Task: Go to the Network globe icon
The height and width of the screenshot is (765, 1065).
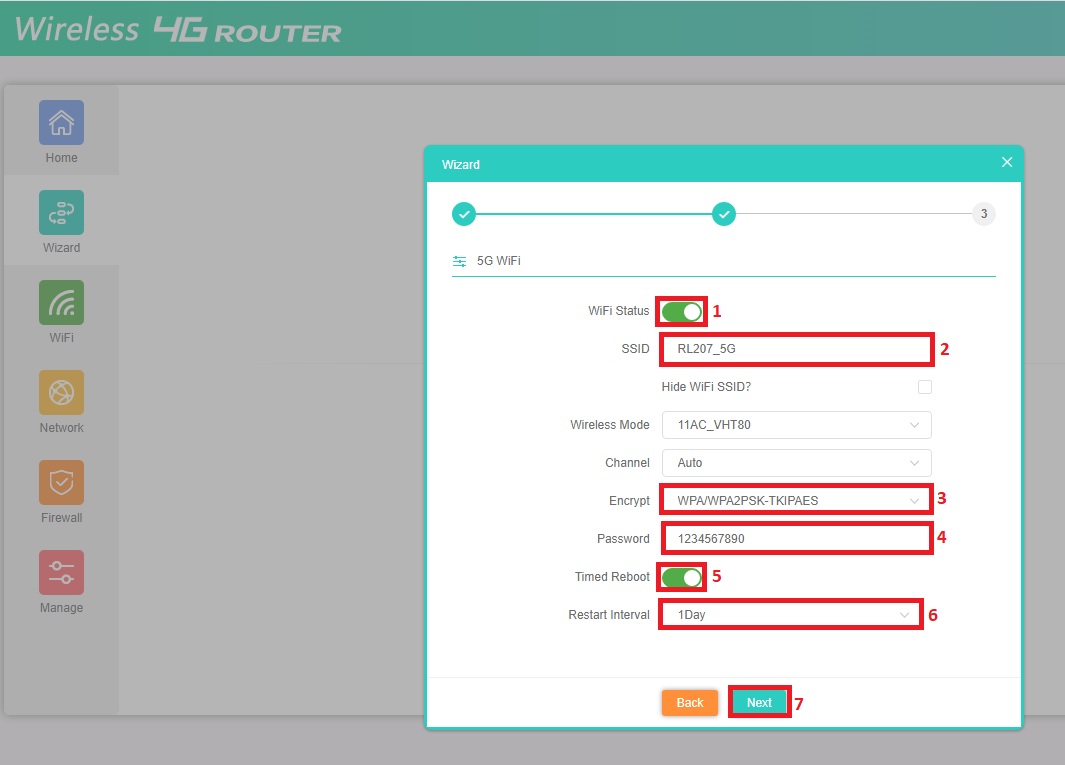Action: [61, 393]
